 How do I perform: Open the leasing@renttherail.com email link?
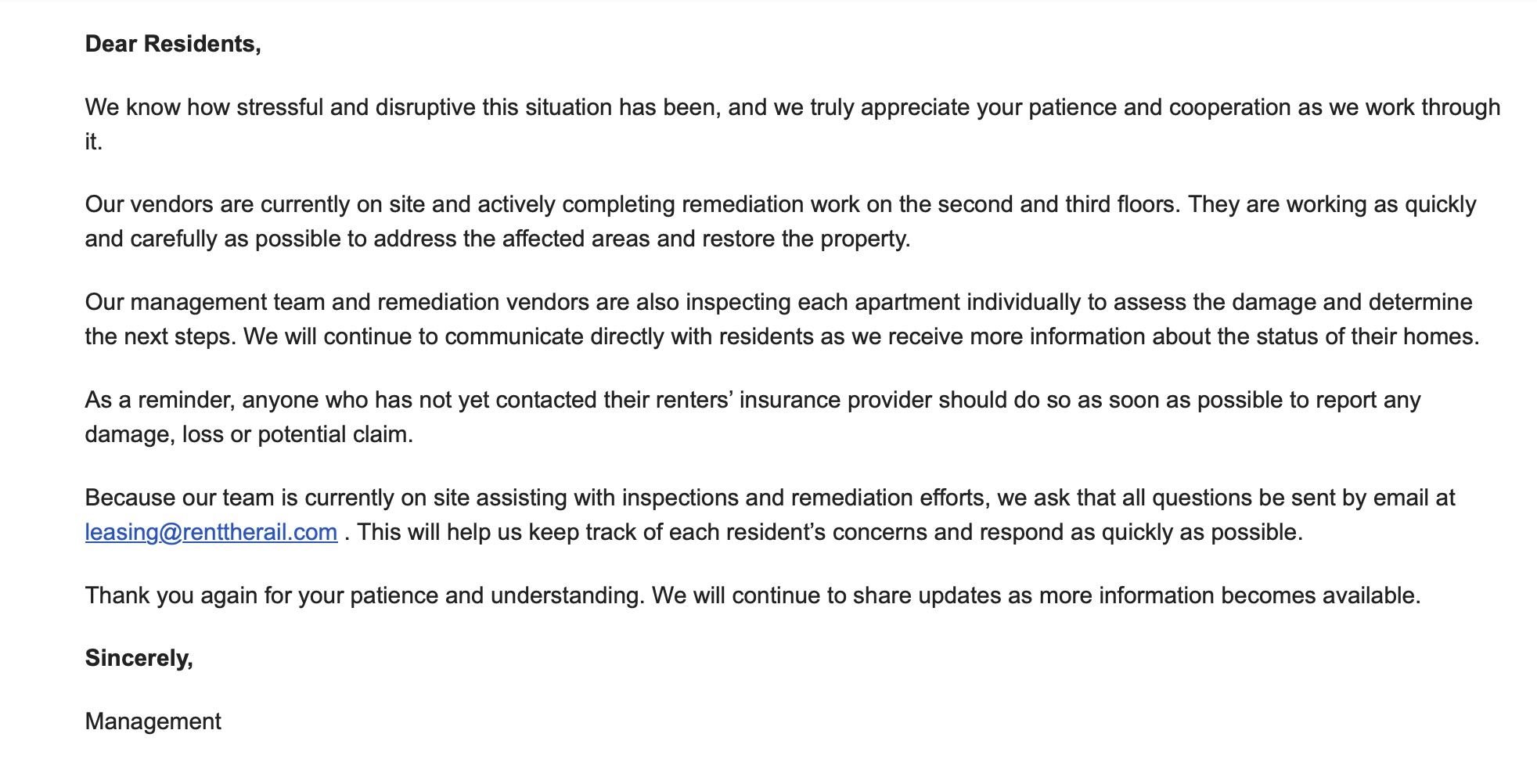coord(211,532)
